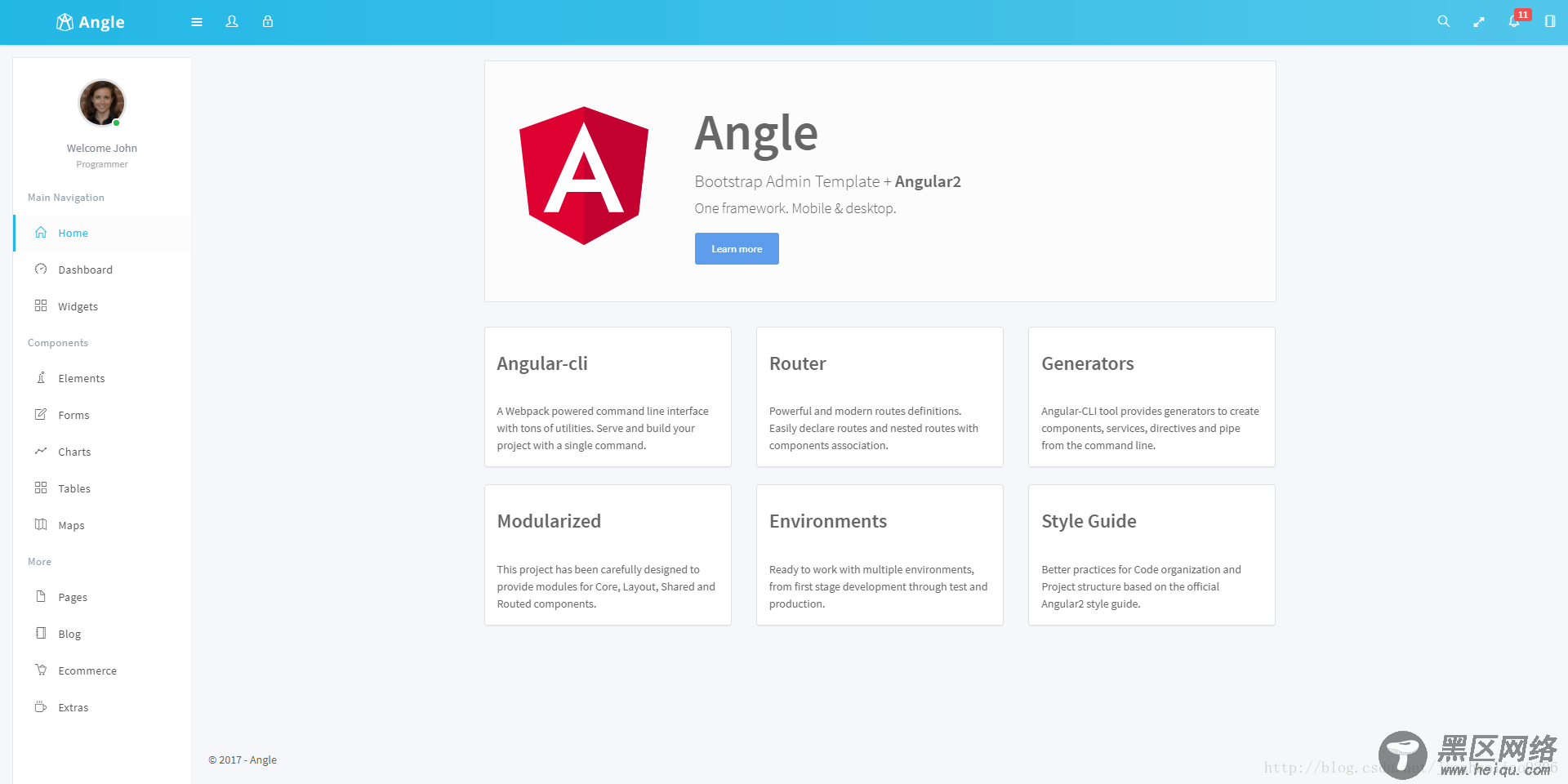Viewport: 1568px width, 784px height.
Task: Toggle fullscreen with expand arrows icon
Action: tap(1479, 22)
